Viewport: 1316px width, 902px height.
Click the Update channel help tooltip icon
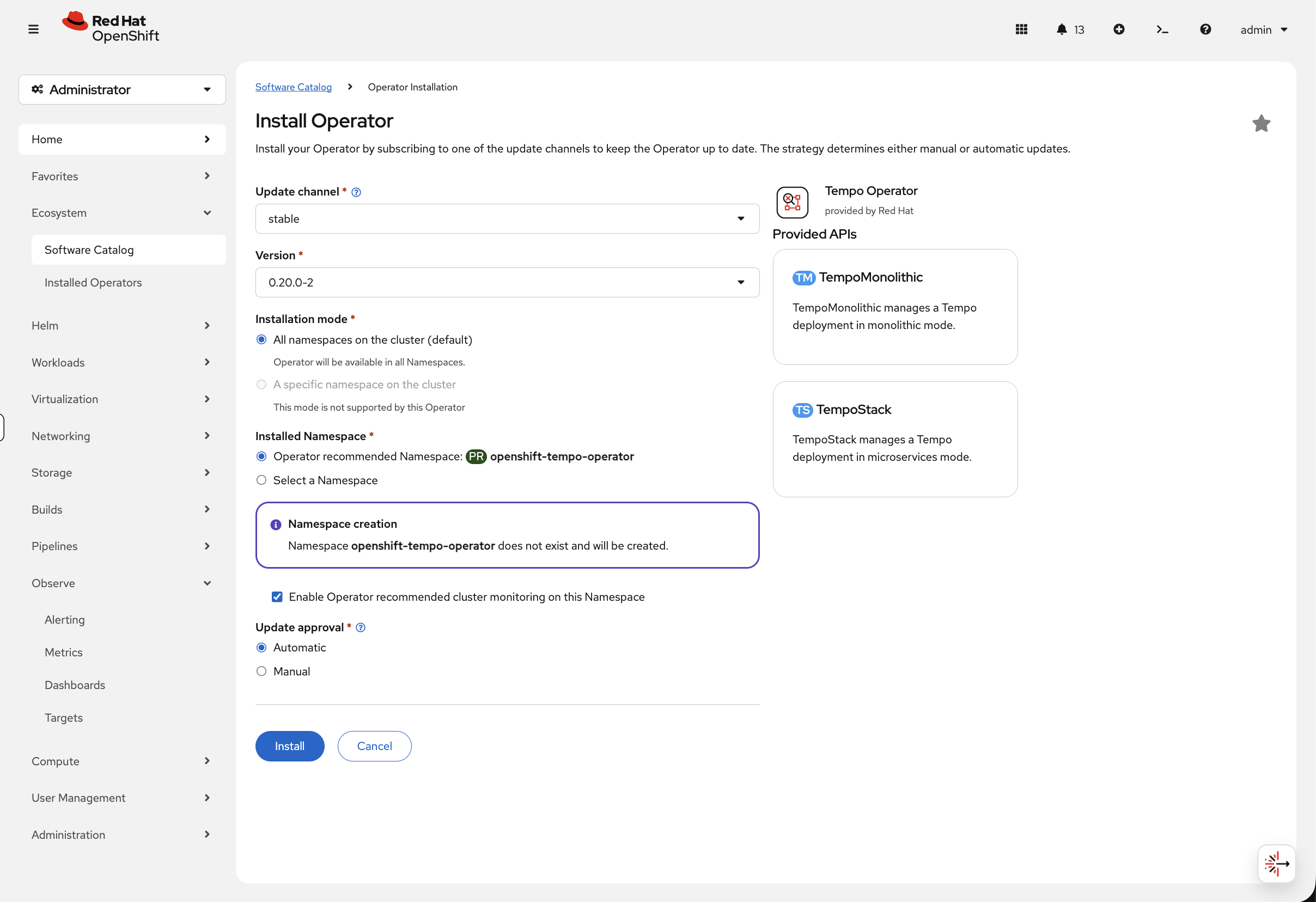pyautogui.click(x=356, y=192)
